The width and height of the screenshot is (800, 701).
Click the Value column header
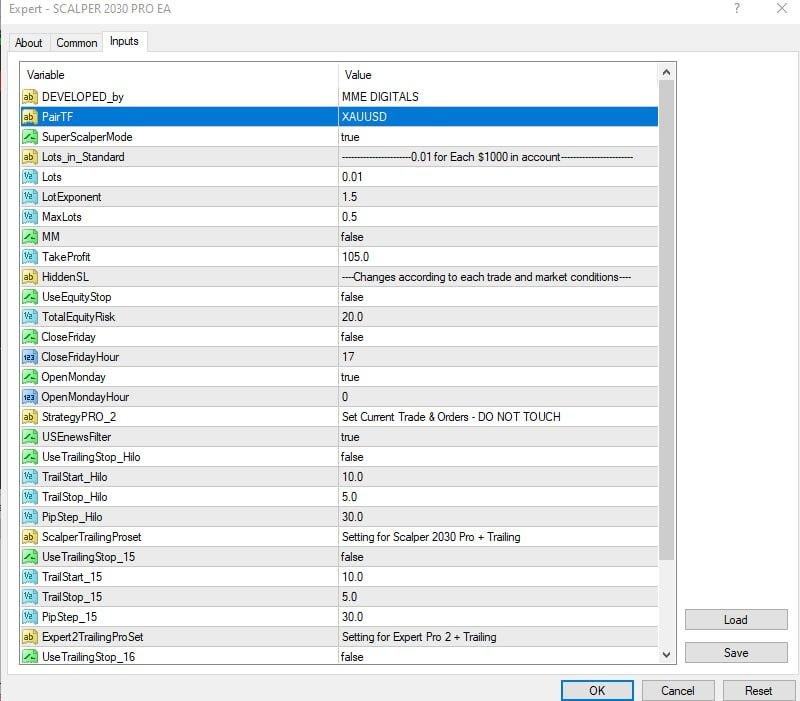coord(358,75)
